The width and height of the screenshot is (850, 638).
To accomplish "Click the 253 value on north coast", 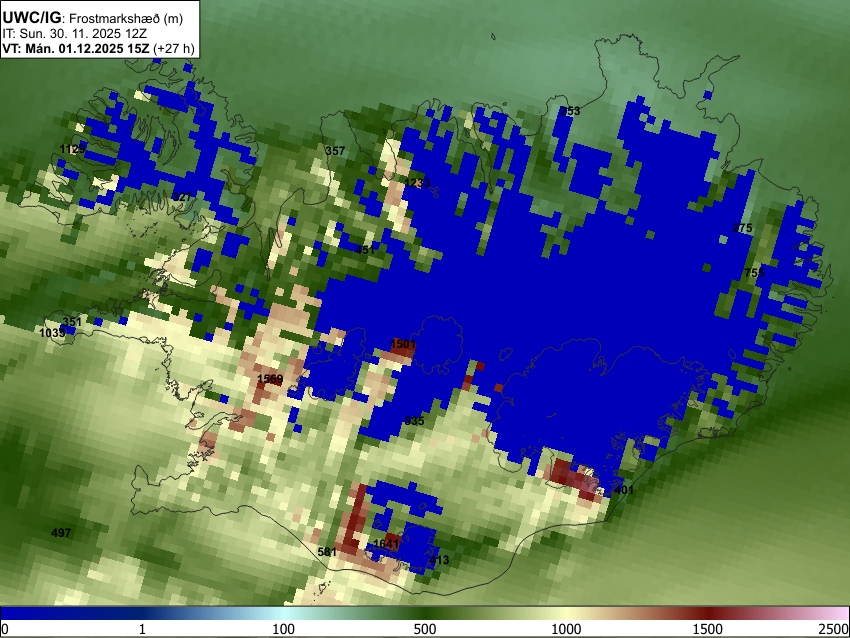I will tap(570, 111).
